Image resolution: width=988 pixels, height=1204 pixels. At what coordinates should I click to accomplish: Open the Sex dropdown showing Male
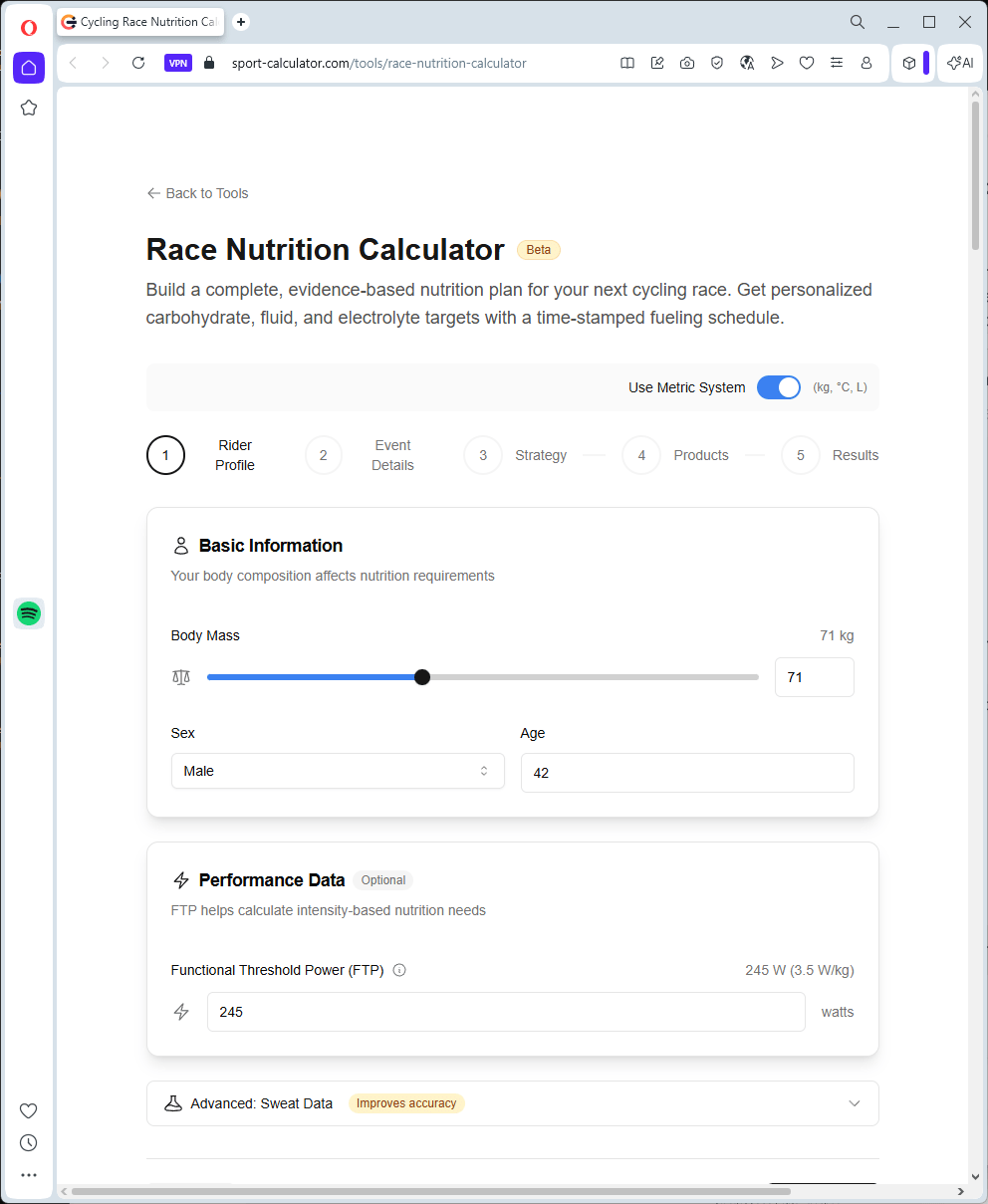click(338, 771)
